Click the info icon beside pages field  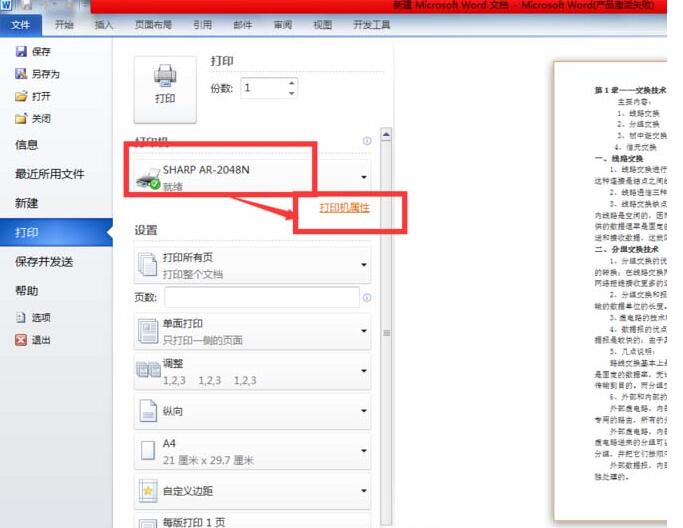coord(367,298)
